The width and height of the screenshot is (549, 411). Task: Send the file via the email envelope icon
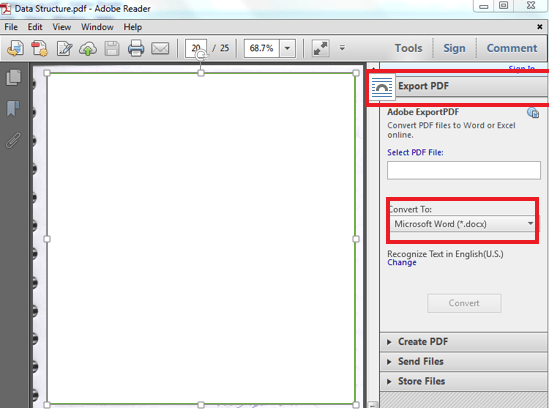(x=160, y=48)
